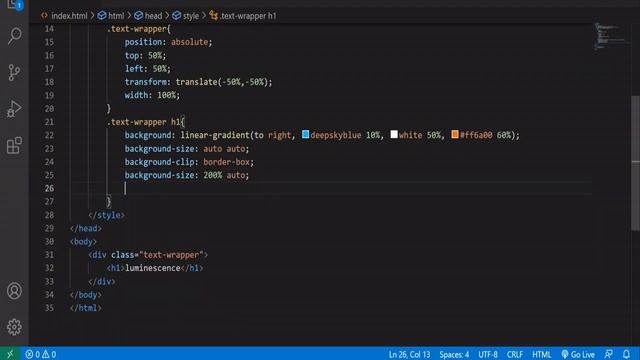Open the deepskyblue color swatch picker

pyautogui.click(x=305, y=134)
